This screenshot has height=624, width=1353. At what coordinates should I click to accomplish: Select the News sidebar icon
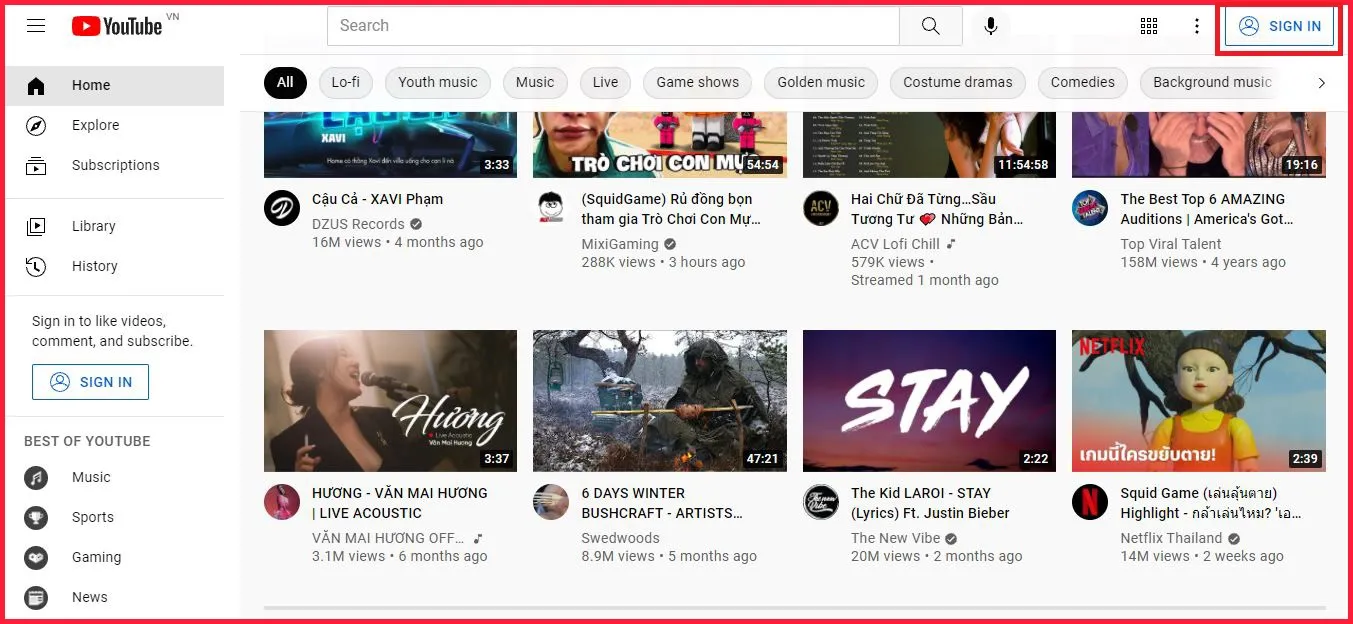point(36,597)
